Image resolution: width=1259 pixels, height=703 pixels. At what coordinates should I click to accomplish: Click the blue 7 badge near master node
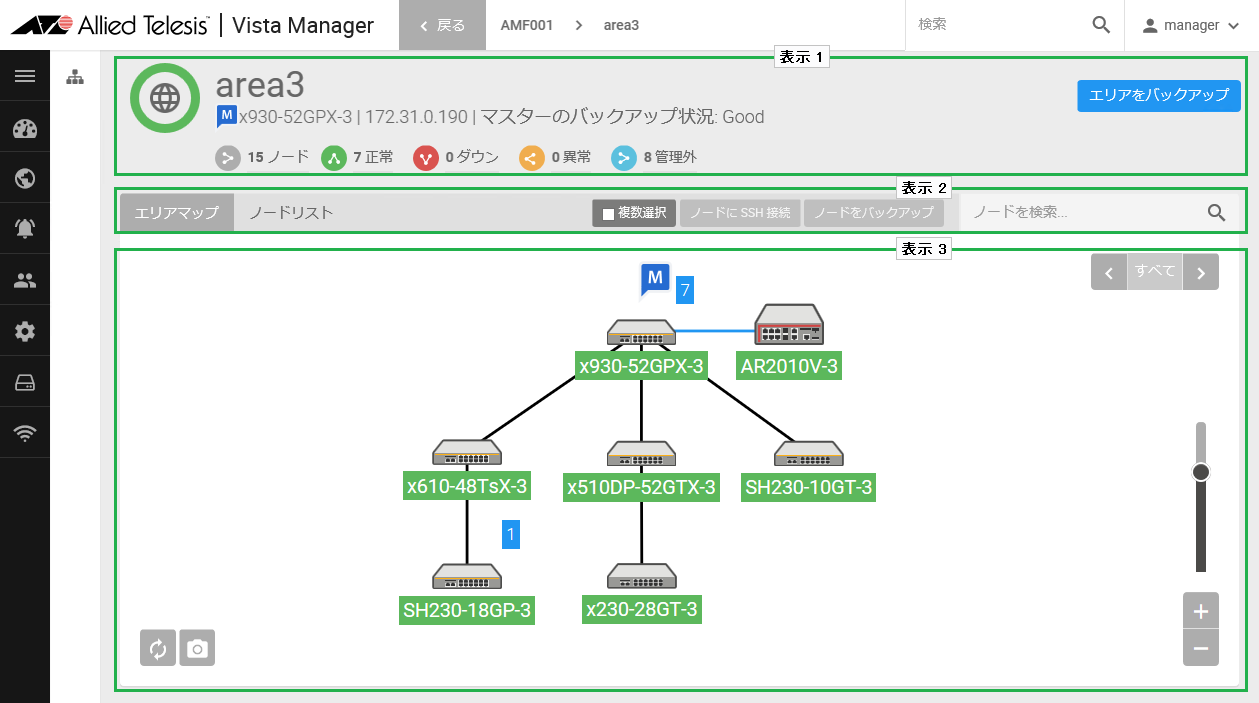coord(685,290)
